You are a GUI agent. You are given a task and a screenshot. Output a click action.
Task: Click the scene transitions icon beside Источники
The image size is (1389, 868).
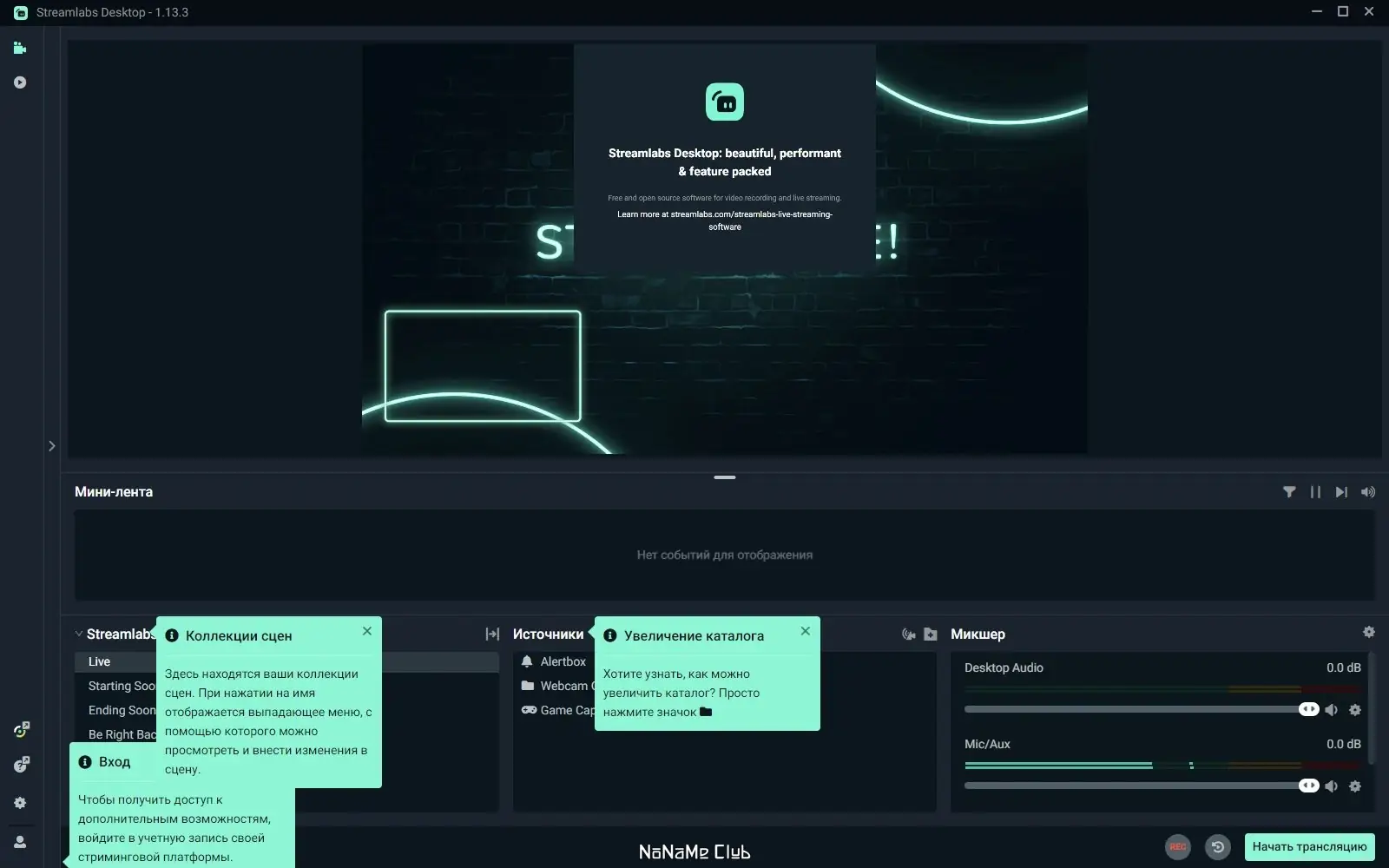click(492, 635)
